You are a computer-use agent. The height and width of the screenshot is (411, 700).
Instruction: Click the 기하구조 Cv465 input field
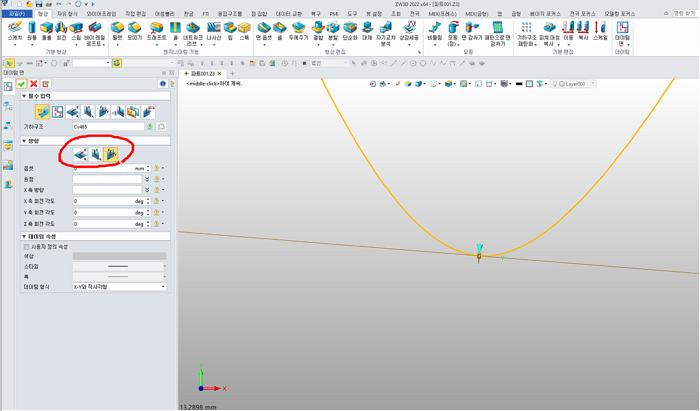(x=108, y=127)
